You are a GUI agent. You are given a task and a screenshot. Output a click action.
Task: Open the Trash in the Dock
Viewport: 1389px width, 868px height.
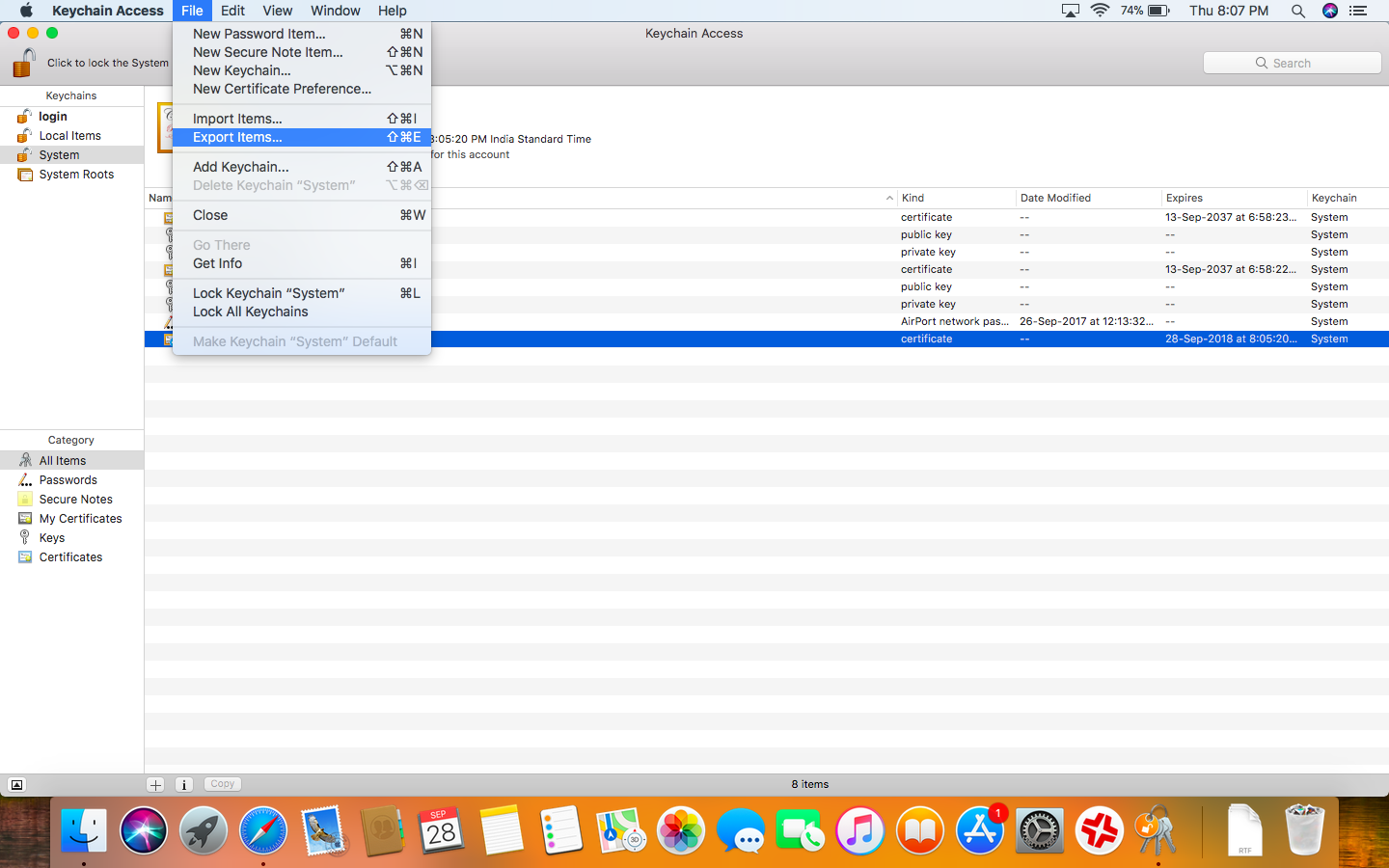[x=1305, y=830]
